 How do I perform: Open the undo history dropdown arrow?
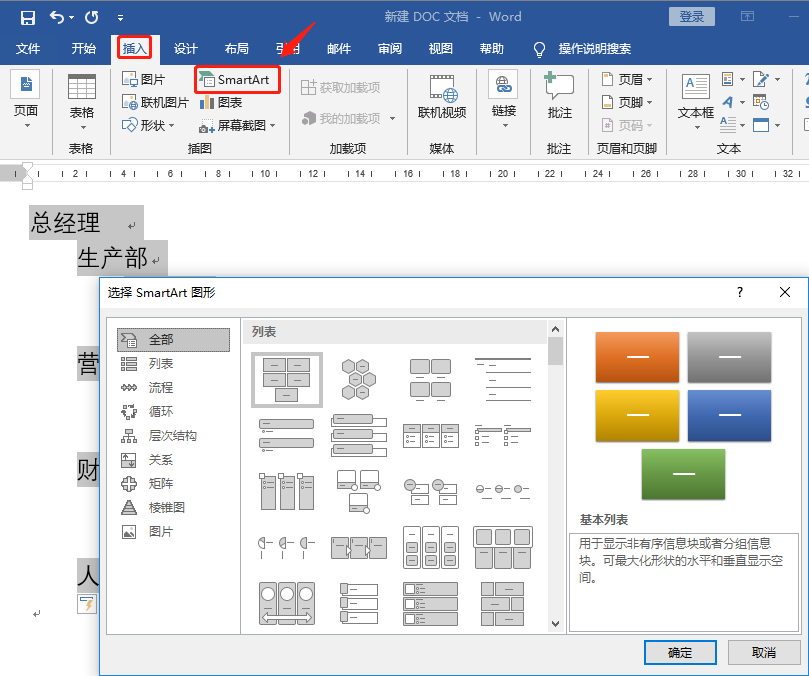pos(72,18)
